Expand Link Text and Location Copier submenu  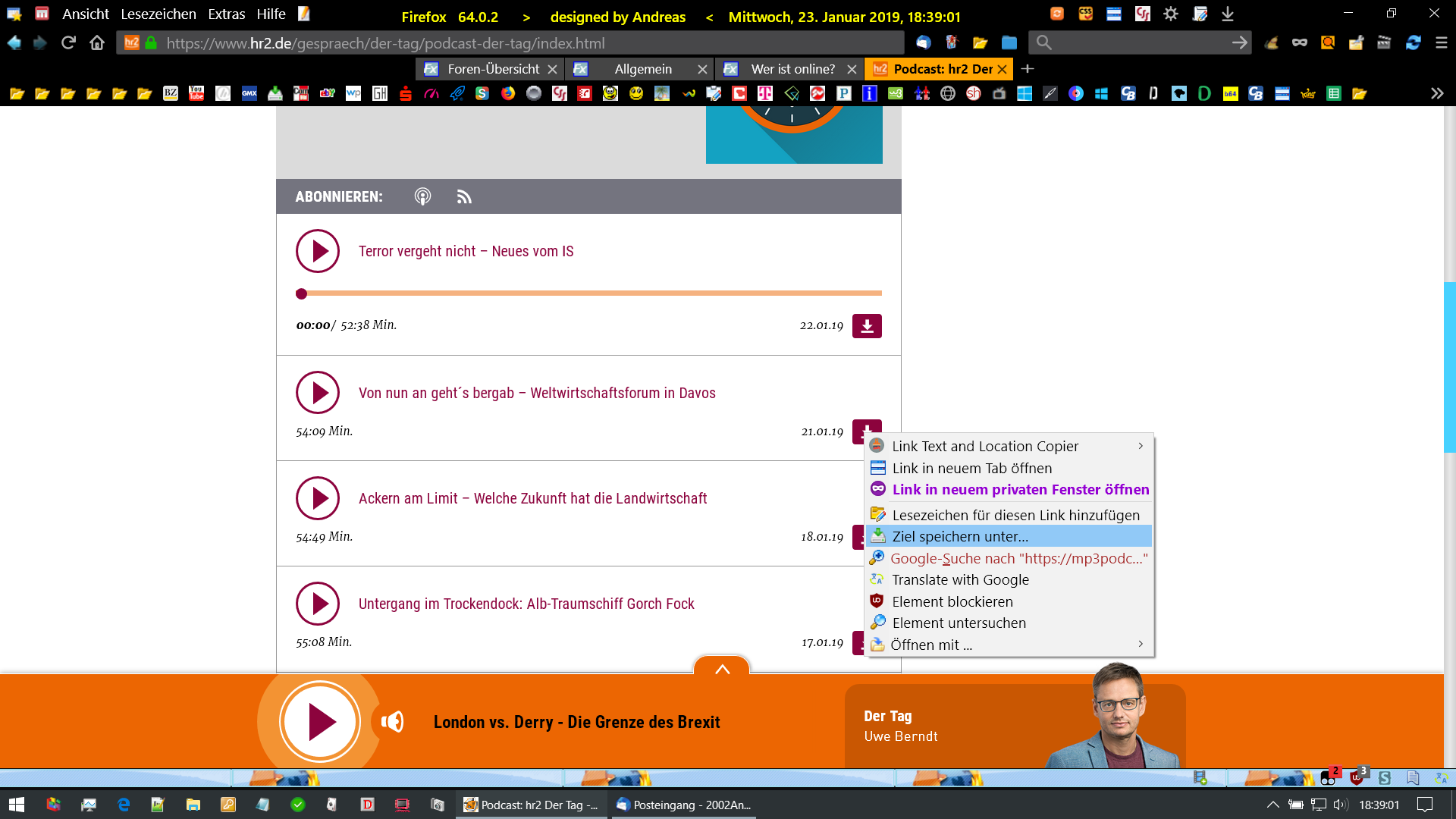pyautogui.click(x=1140, y=446)
